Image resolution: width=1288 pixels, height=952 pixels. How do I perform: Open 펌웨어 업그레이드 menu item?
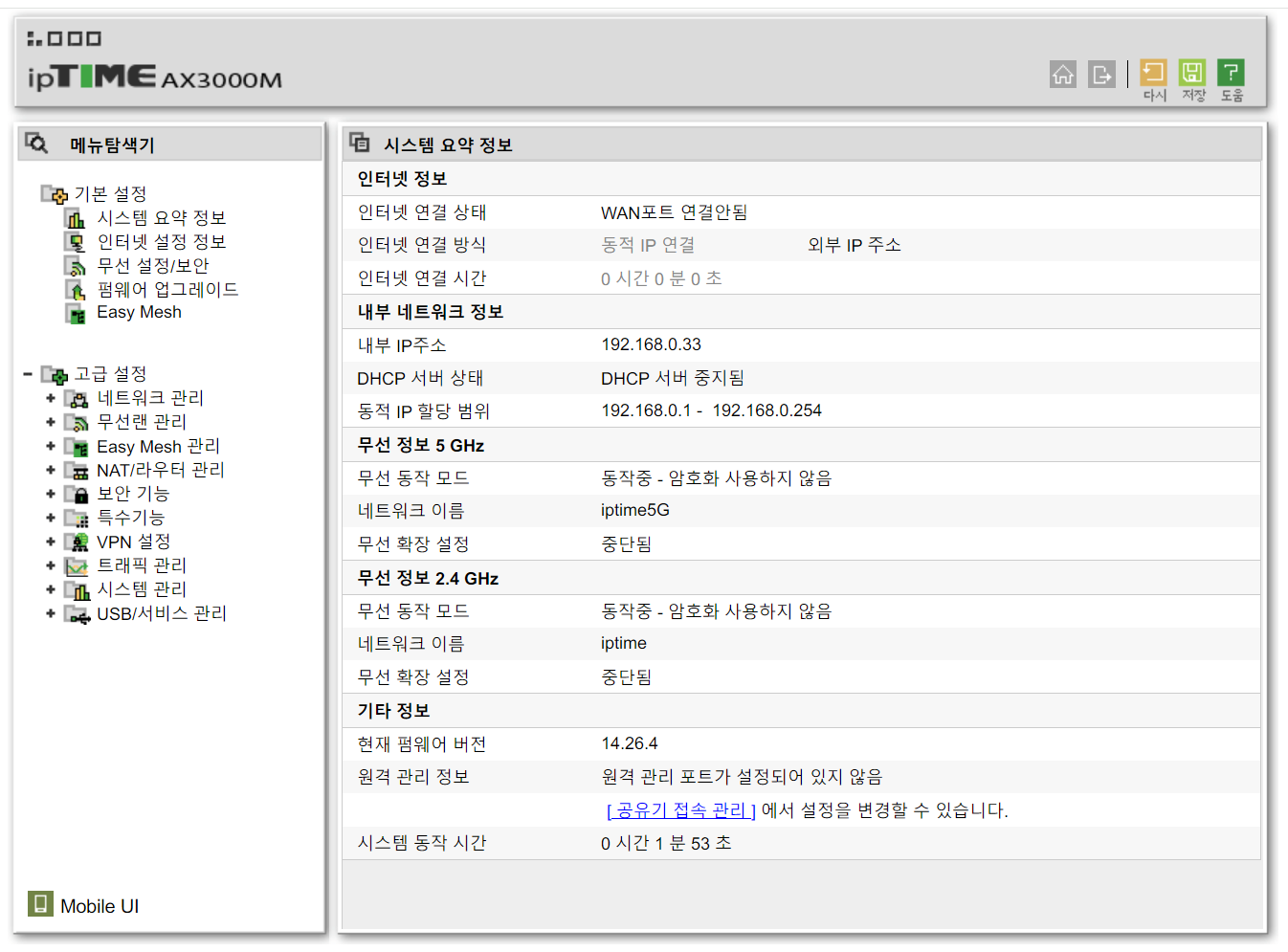point(167,290)
